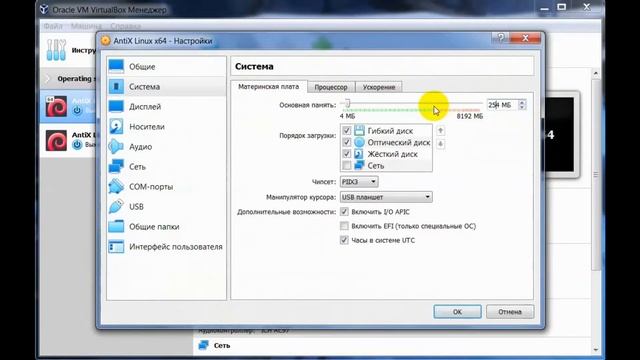Select Оптический диск text in boot order

[x=399, y=142]
